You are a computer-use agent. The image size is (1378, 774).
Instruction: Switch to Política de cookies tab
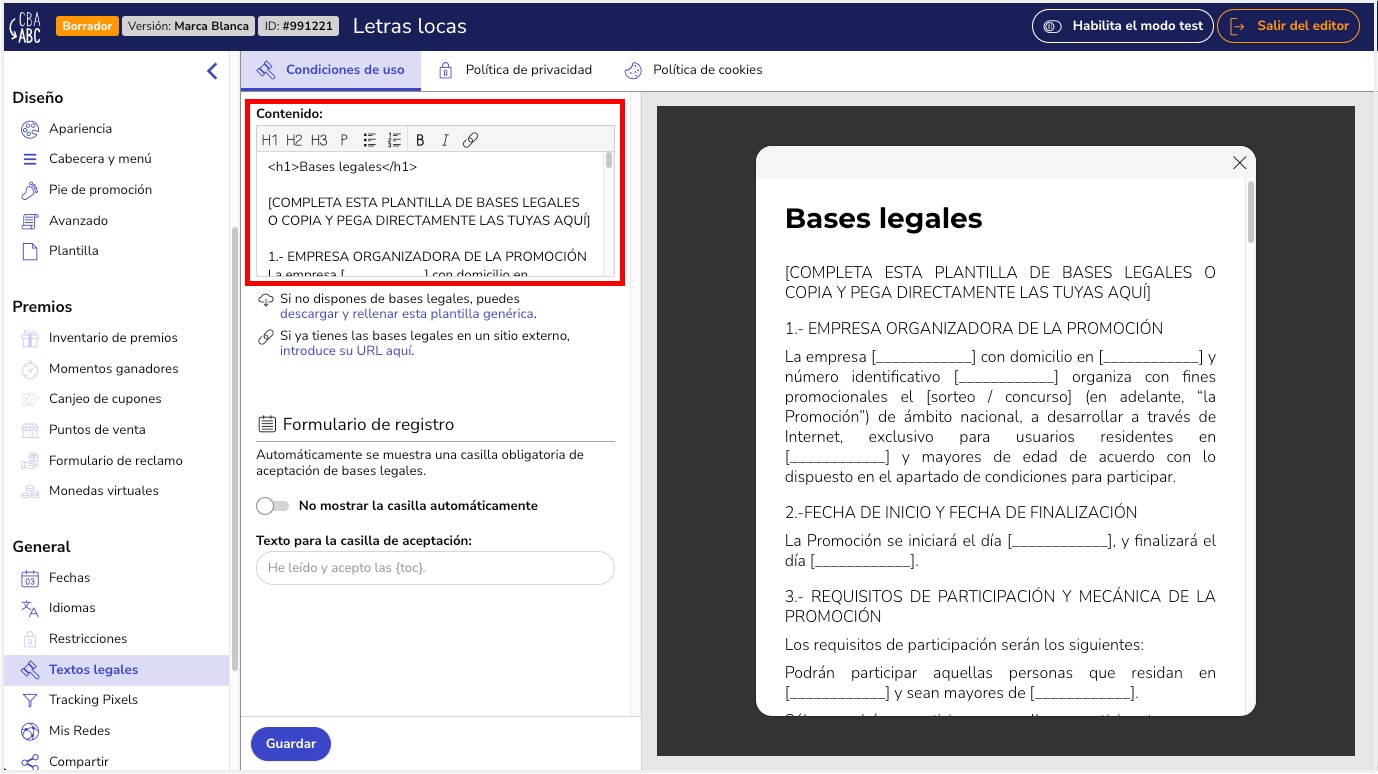(693, 70)
